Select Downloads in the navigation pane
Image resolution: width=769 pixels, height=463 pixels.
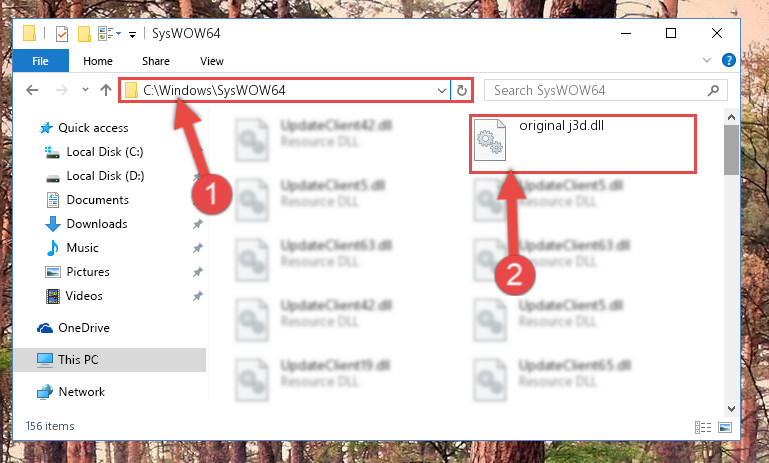pos(97,224)
